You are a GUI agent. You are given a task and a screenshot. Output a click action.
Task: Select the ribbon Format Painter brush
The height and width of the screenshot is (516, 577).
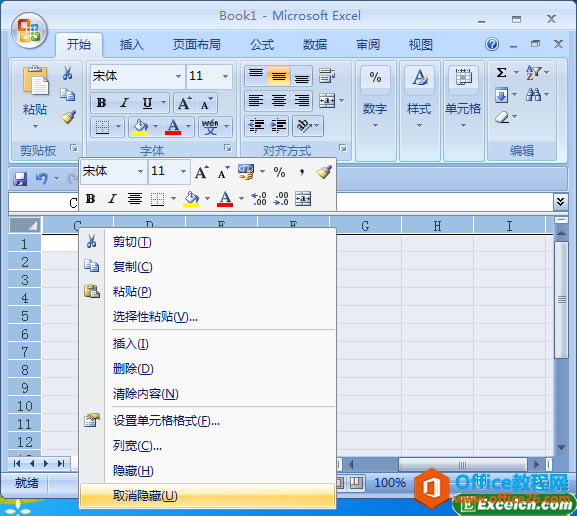tap(68, 117)
